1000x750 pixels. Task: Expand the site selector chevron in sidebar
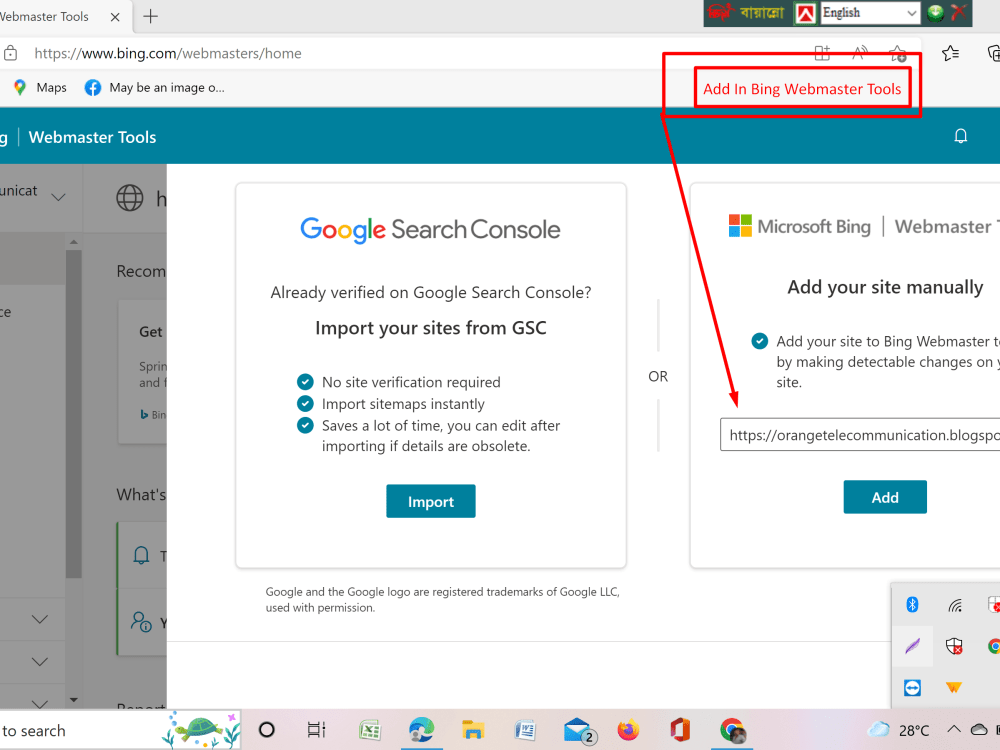click(59, 197)
